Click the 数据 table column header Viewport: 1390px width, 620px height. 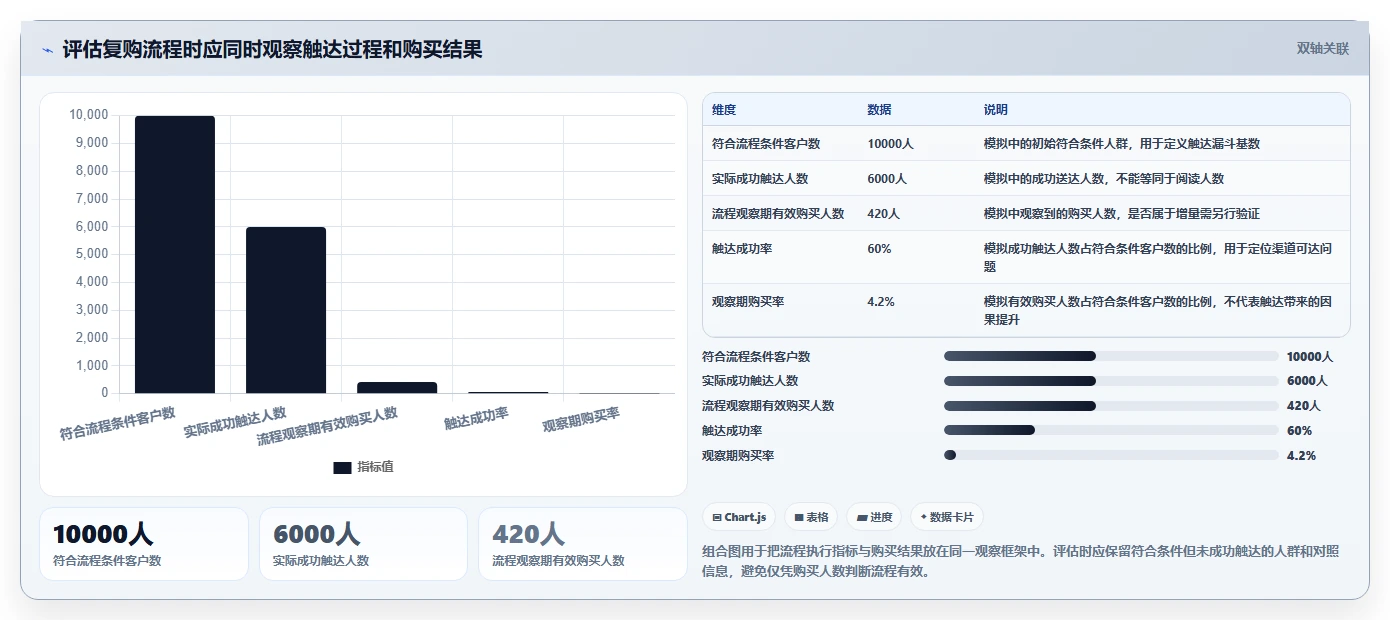880,110
